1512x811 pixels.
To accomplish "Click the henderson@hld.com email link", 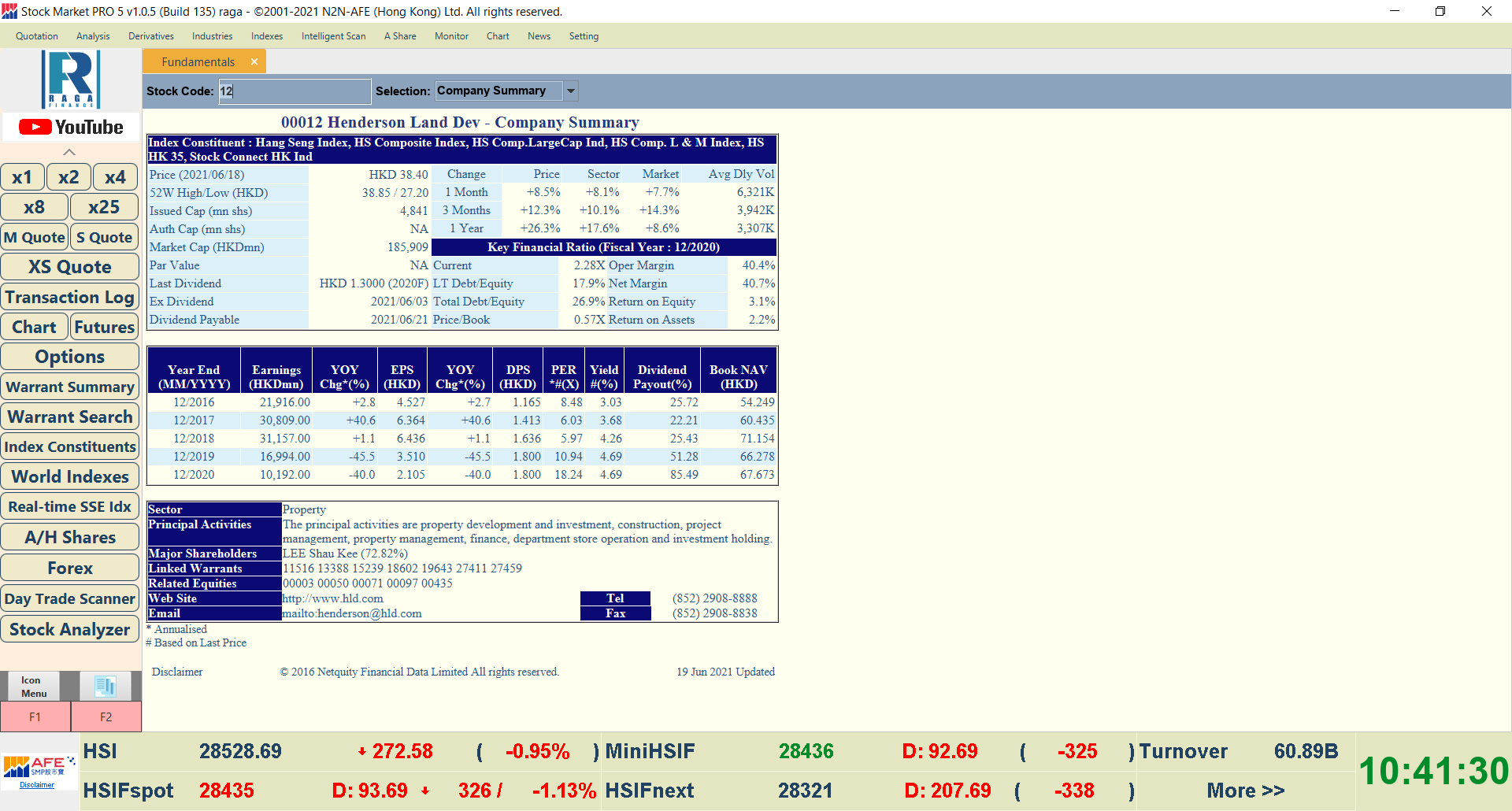I will 352,613.
